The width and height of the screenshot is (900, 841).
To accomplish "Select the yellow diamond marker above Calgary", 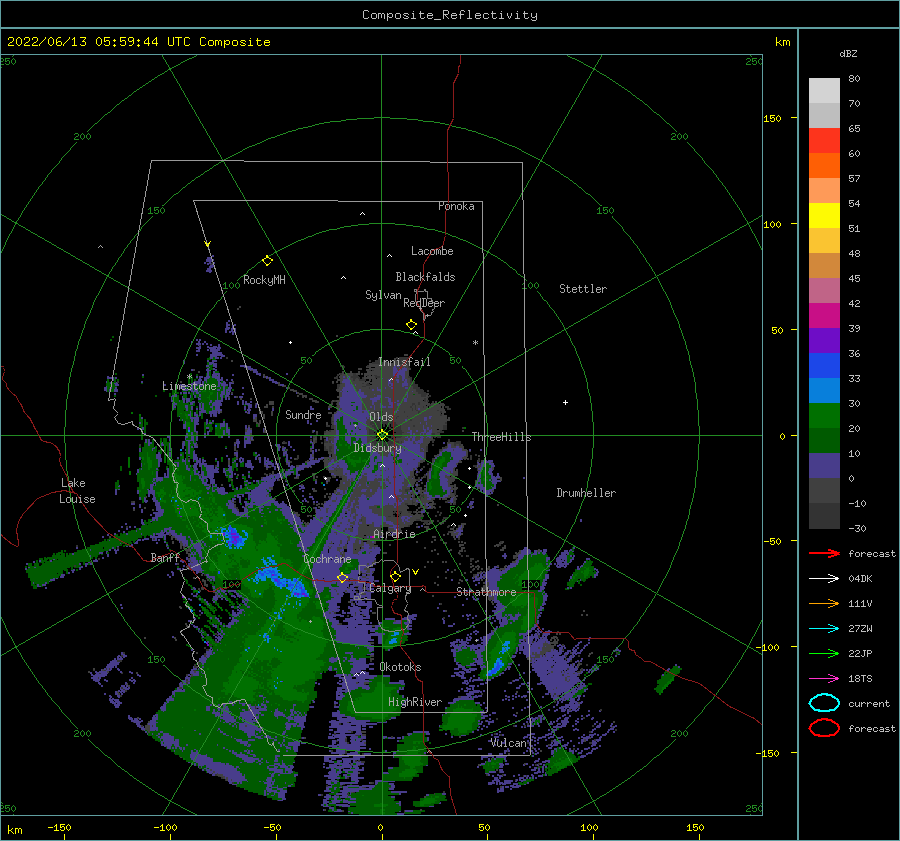I will 395,576.
